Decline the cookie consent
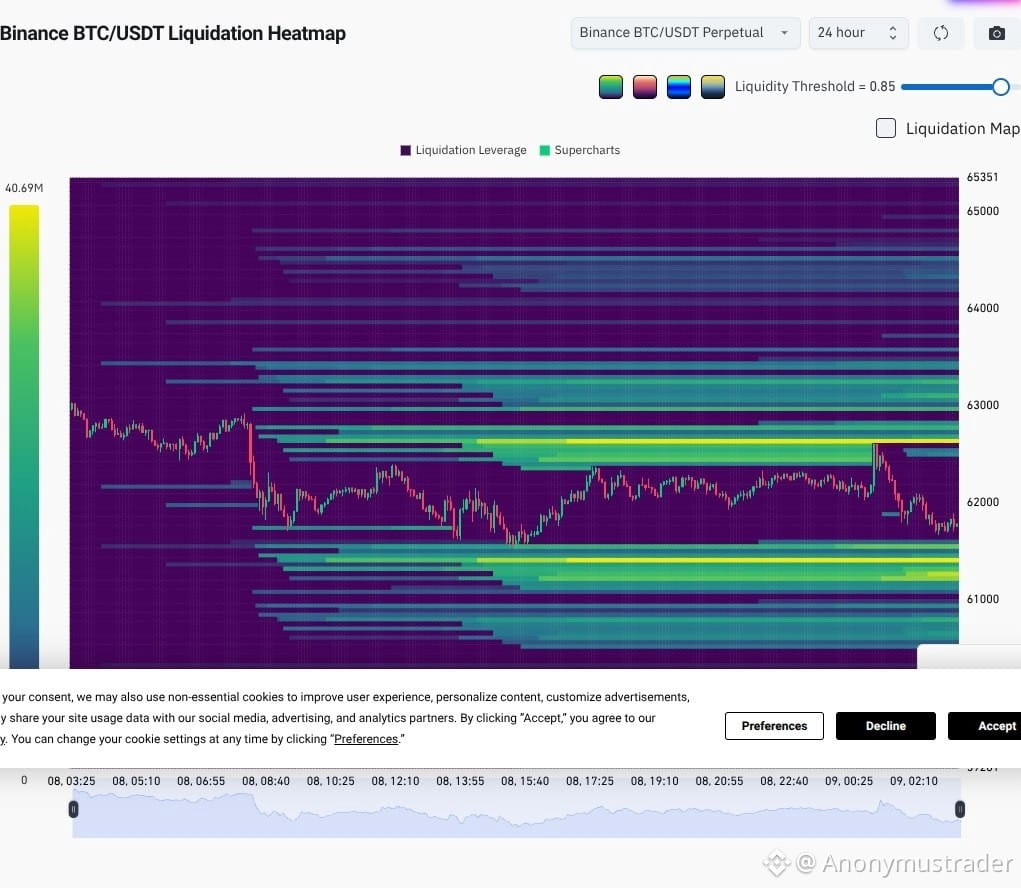 pos(886,726)
